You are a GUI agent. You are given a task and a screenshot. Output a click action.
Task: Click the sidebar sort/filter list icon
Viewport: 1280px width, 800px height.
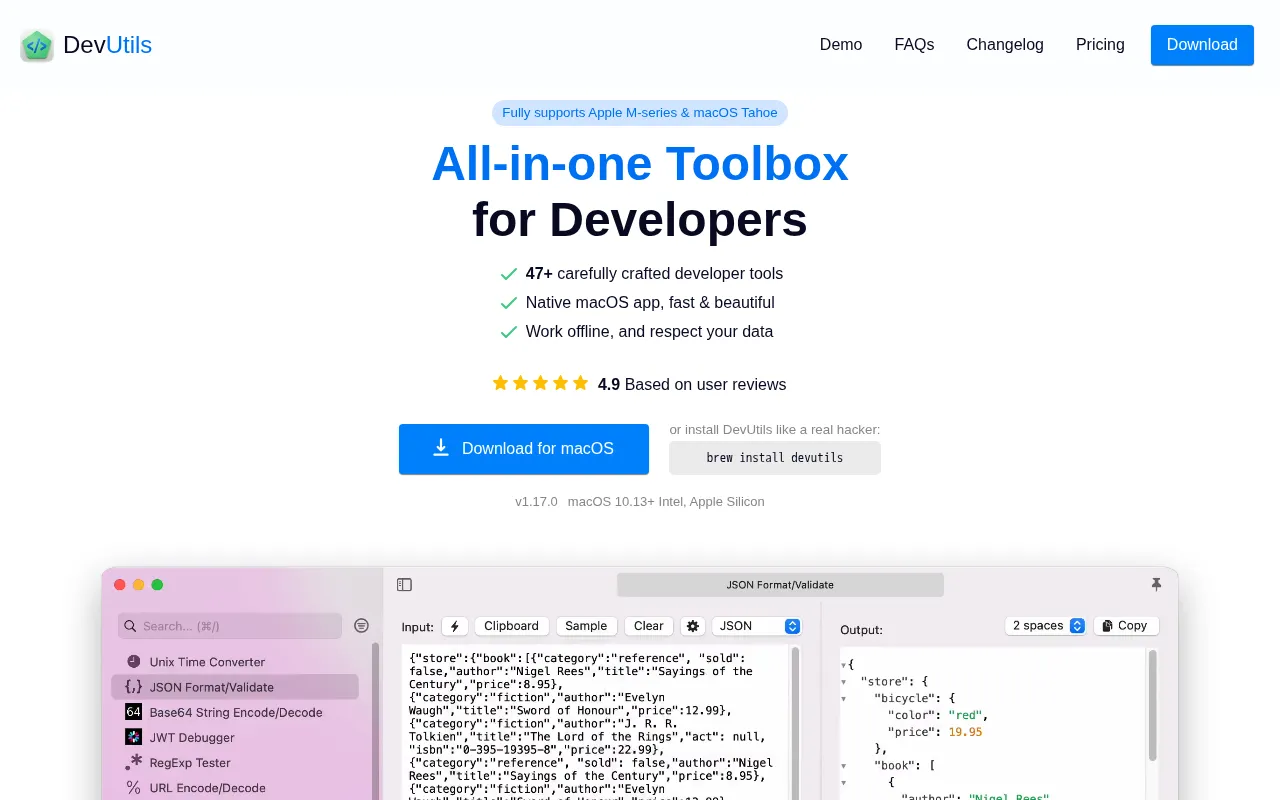coord(361,626)
